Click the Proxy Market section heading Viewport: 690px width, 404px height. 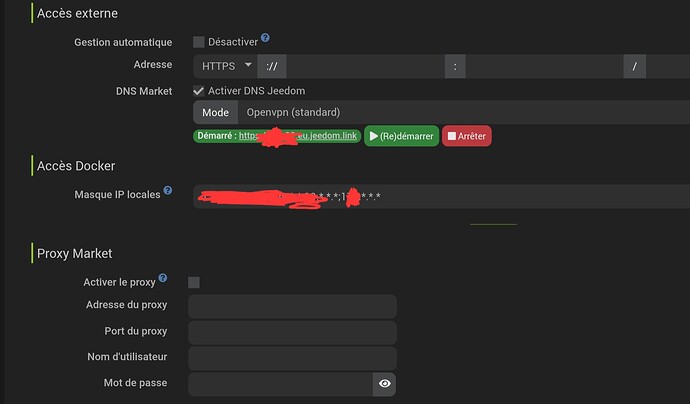pyautogui.click(x=75, y=253)
